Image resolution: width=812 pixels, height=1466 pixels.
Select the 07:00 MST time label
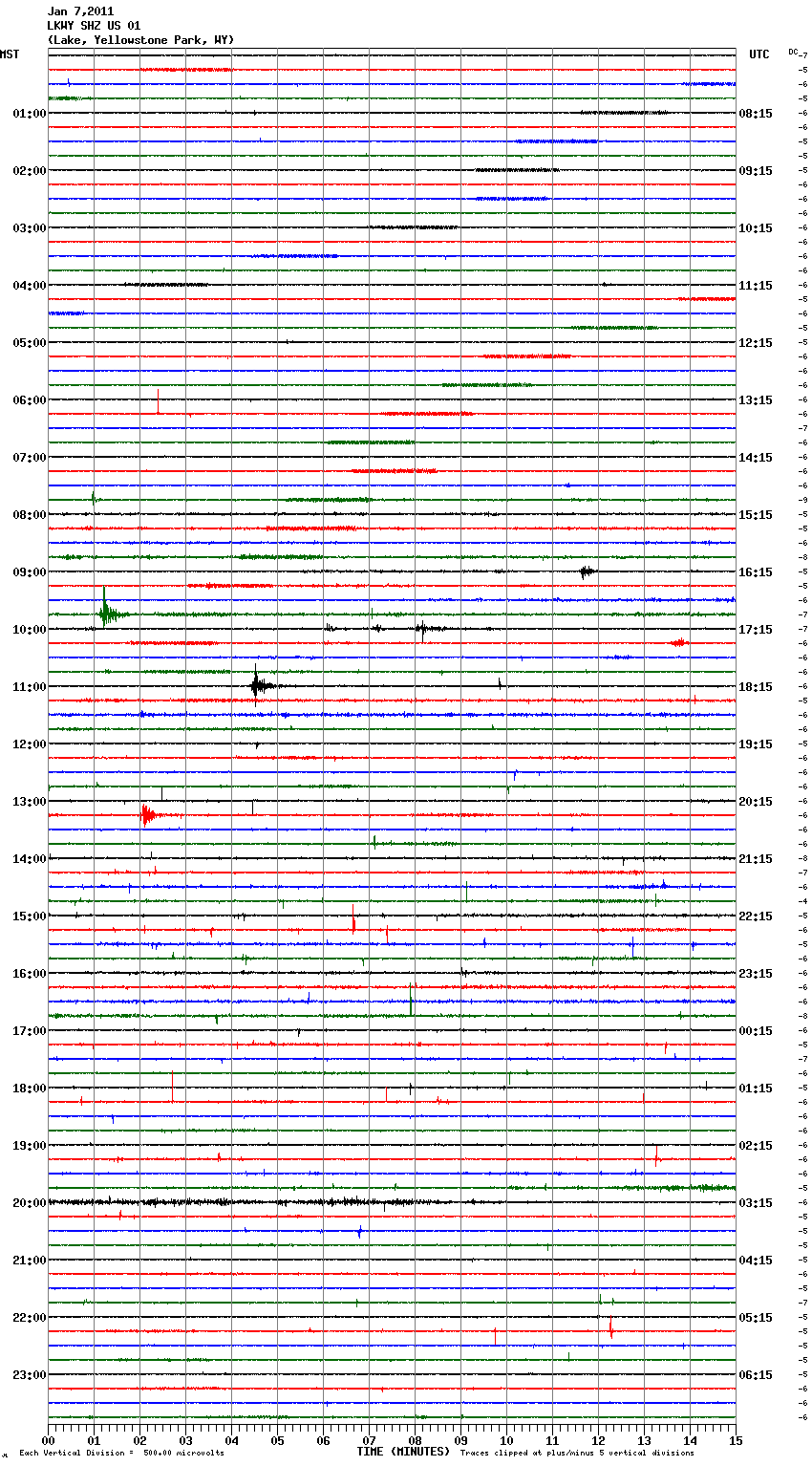click(x=30, y=458)
